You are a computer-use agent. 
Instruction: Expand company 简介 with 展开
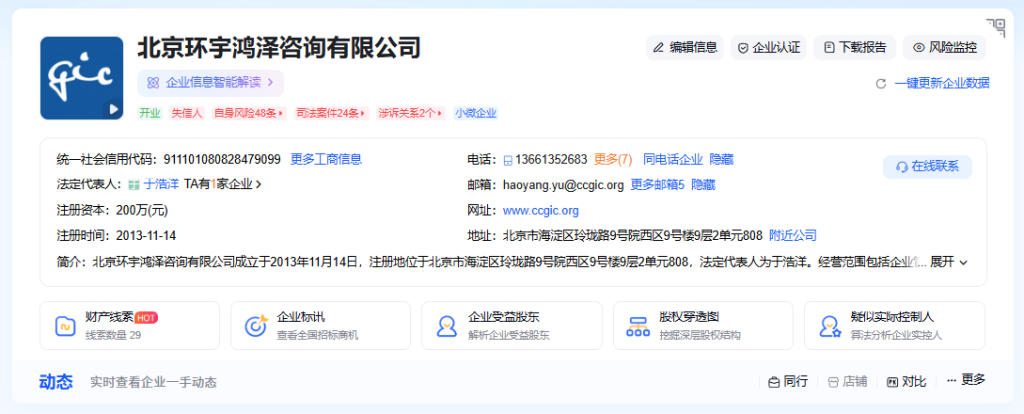949,262
